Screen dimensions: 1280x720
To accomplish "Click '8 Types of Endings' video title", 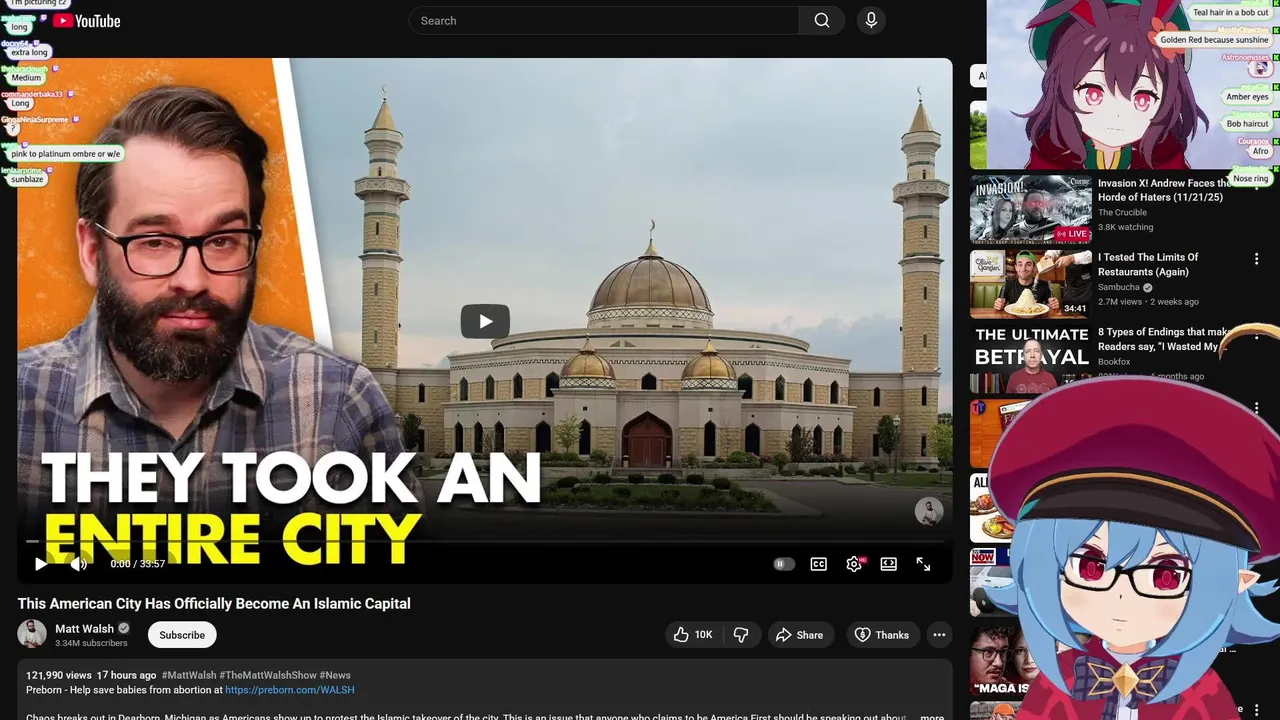I will point(1163,339).
